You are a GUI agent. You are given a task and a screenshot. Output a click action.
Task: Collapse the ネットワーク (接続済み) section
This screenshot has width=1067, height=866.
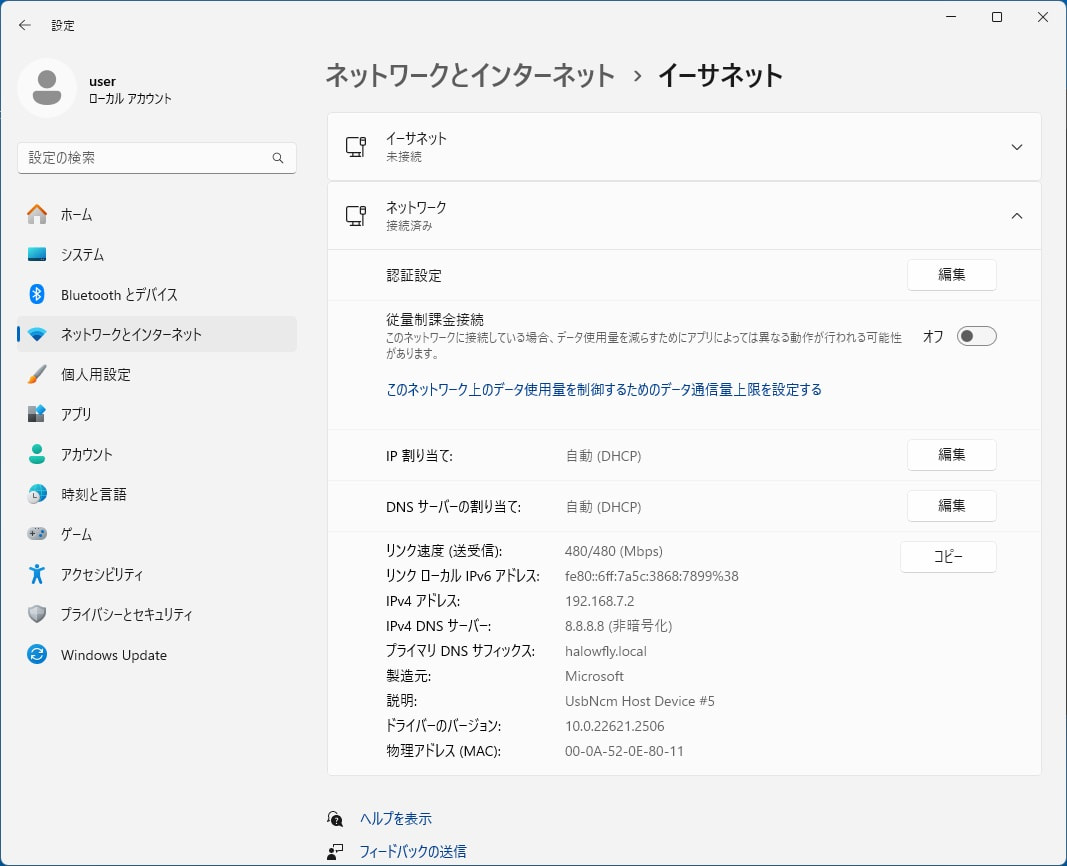click(x=1016, y=216)
